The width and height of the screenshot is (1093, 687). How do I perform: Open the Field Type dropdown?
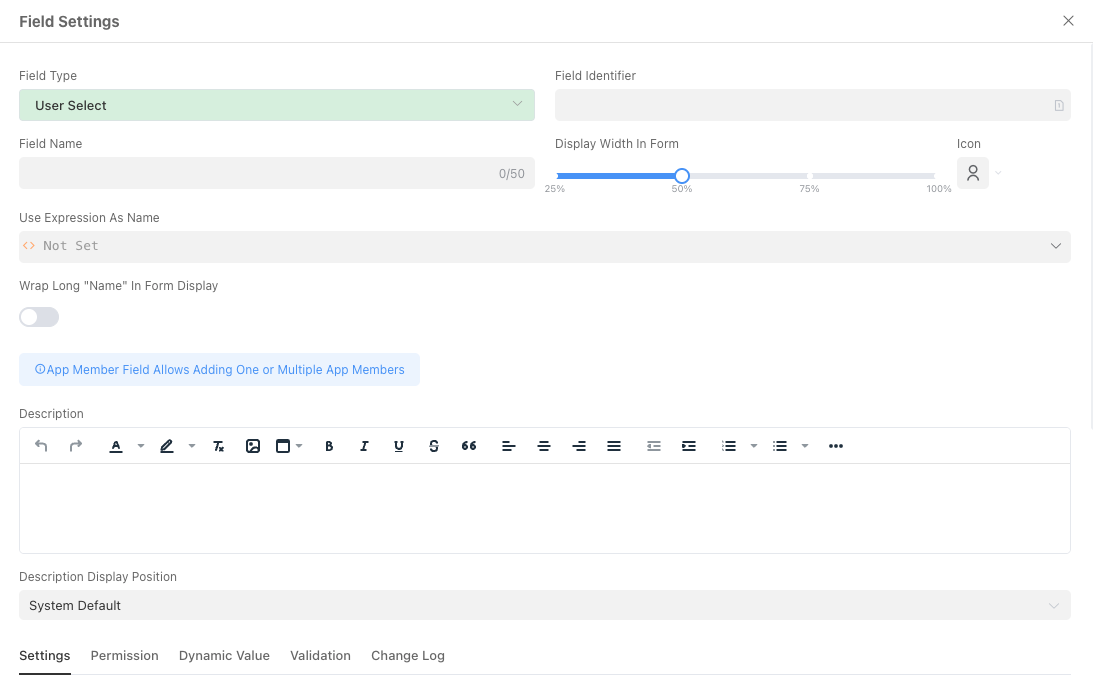pyautogui.click(x=276, y=105)
